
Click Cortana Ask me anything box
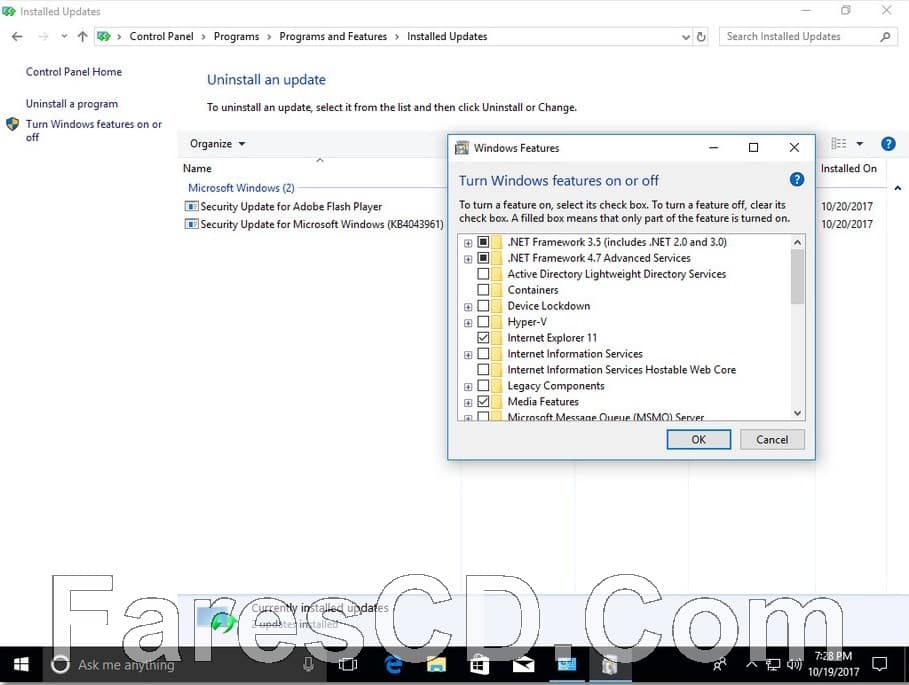(x=184, y=665)
